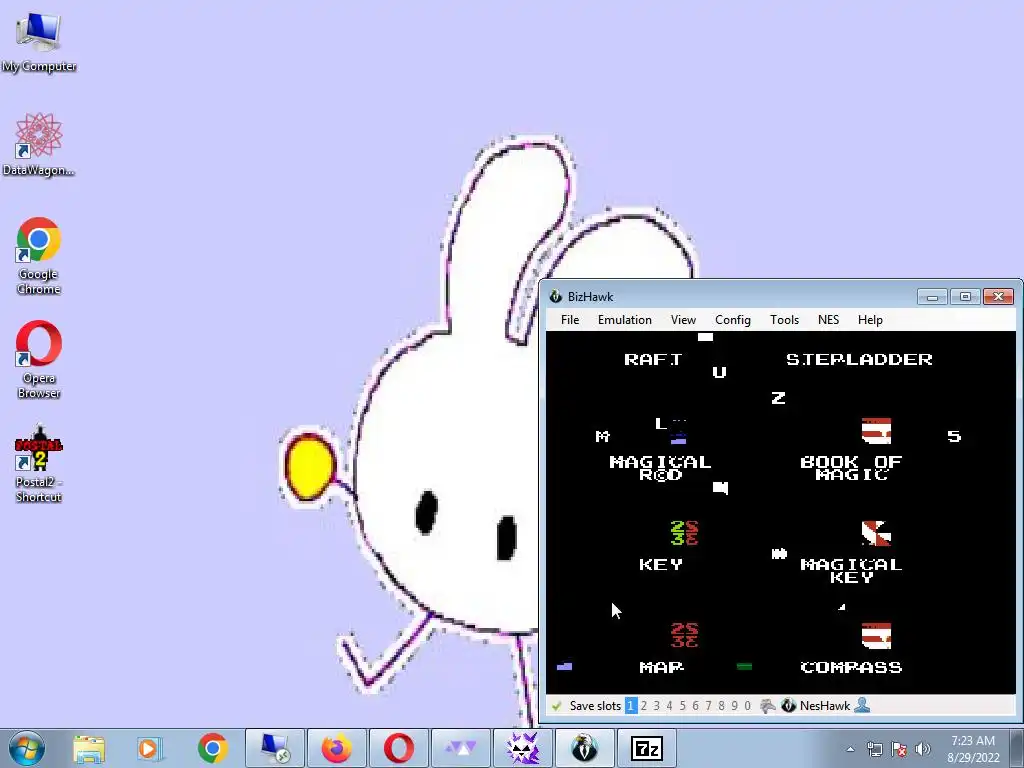1024x768 pixels.
Task: Select save slot 4
Action: 669,705
